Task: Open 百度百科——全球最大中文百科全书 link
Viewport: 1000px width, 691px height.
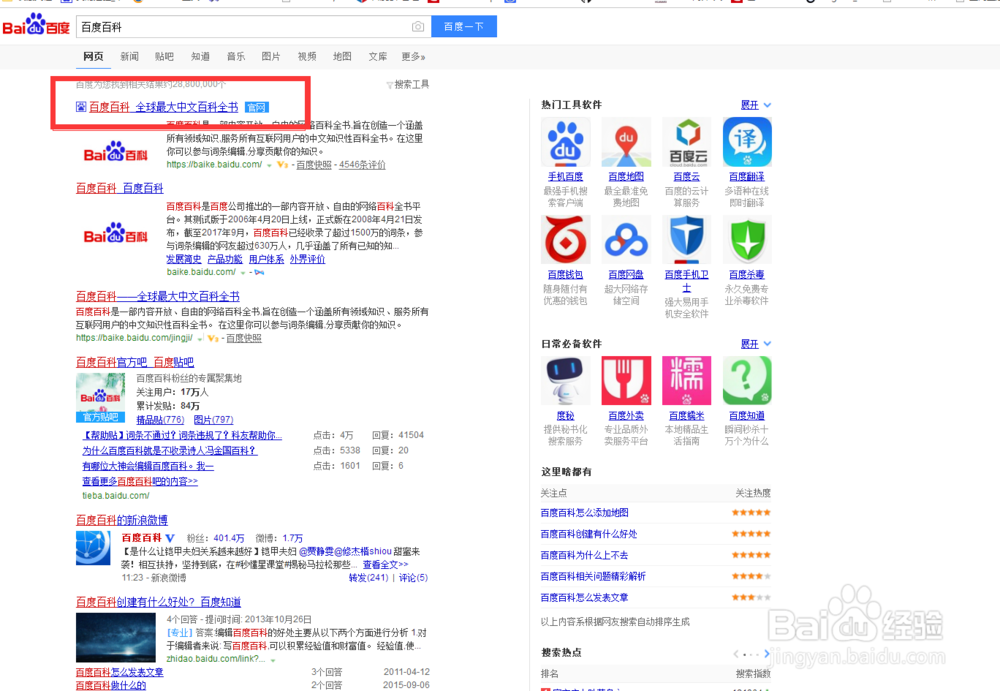Action: click(158, 297)
